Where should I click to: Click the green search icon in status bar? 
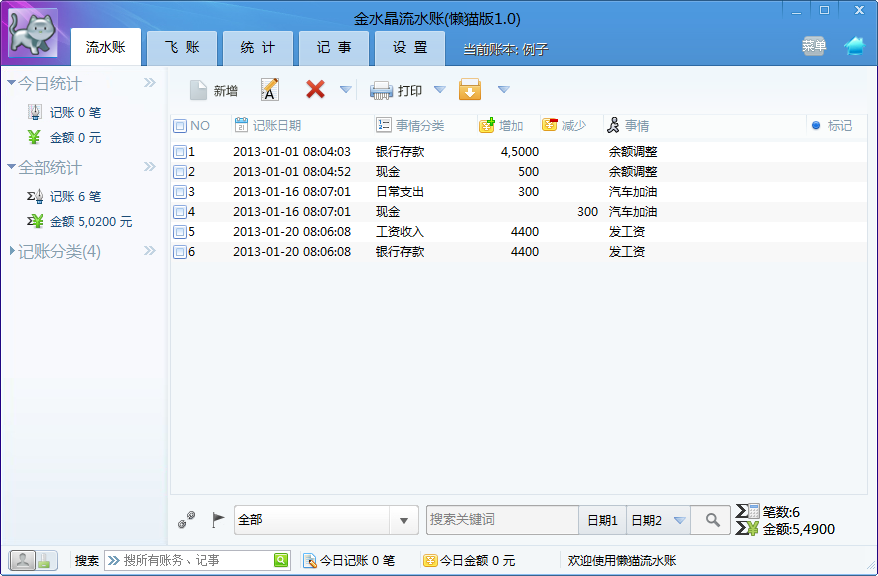point(281,560)
